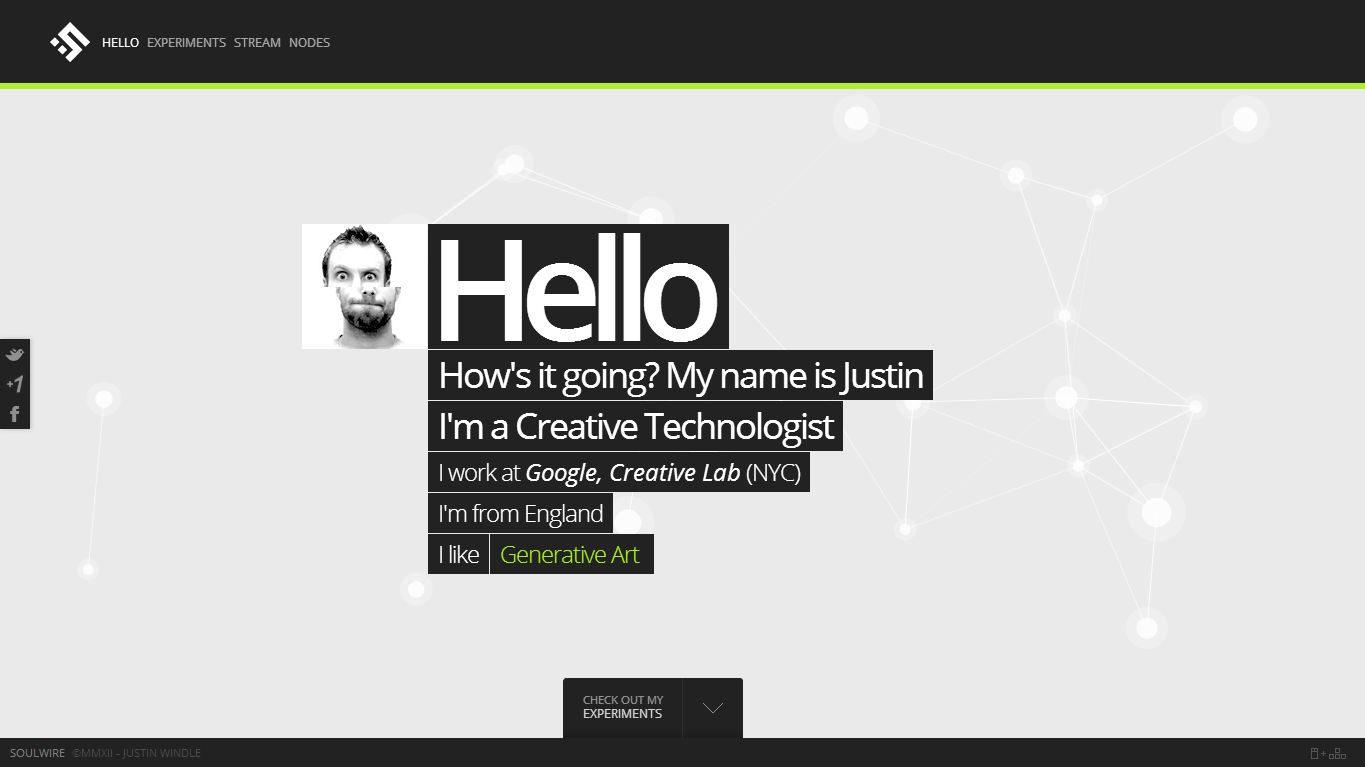Click the window-plus icon in the footer
Screen dimensions: 1365x767
click(x=1318, y=753)
